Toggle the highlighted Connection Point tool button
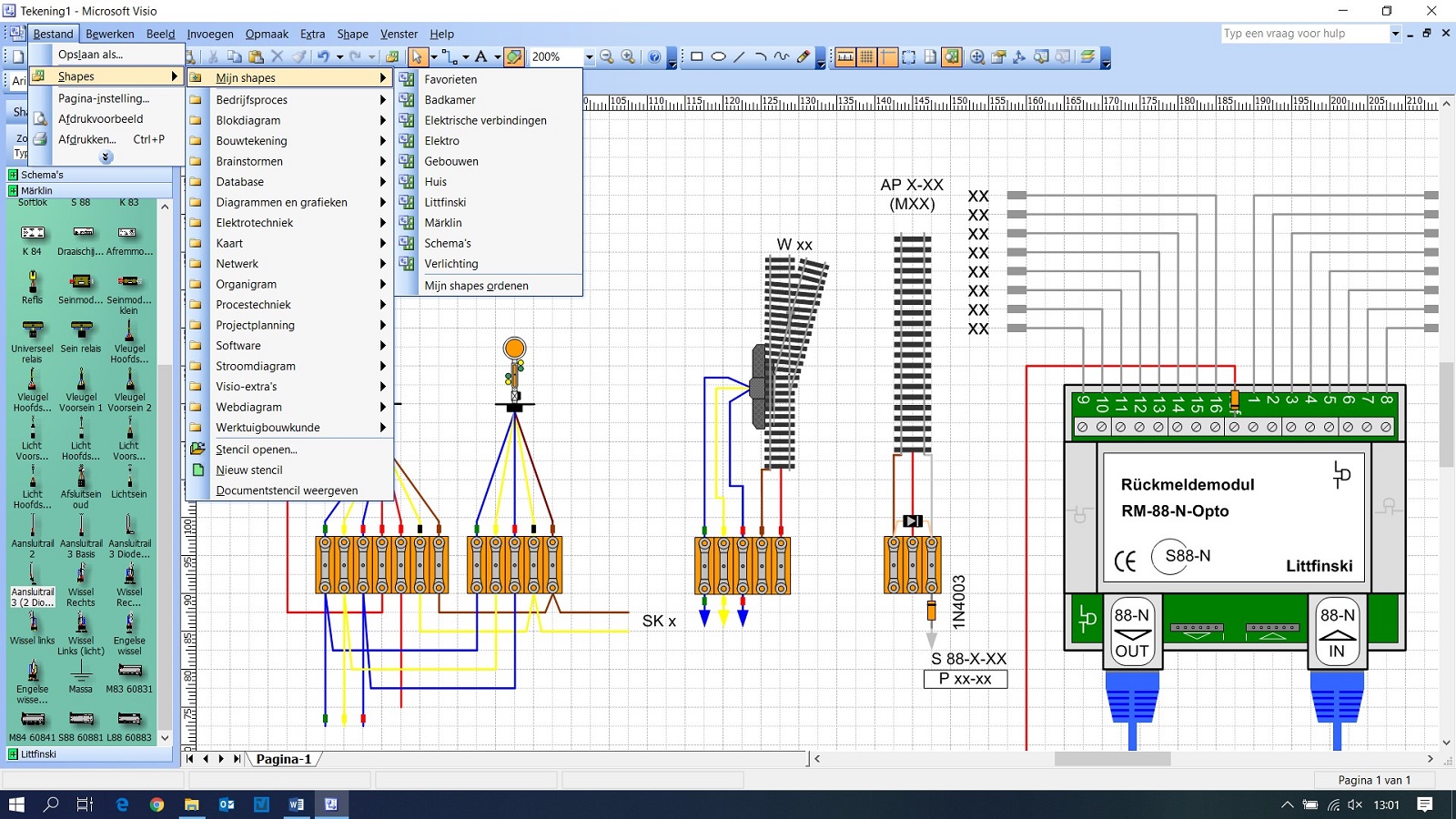1456x819 pixels. tap(514, 56)
